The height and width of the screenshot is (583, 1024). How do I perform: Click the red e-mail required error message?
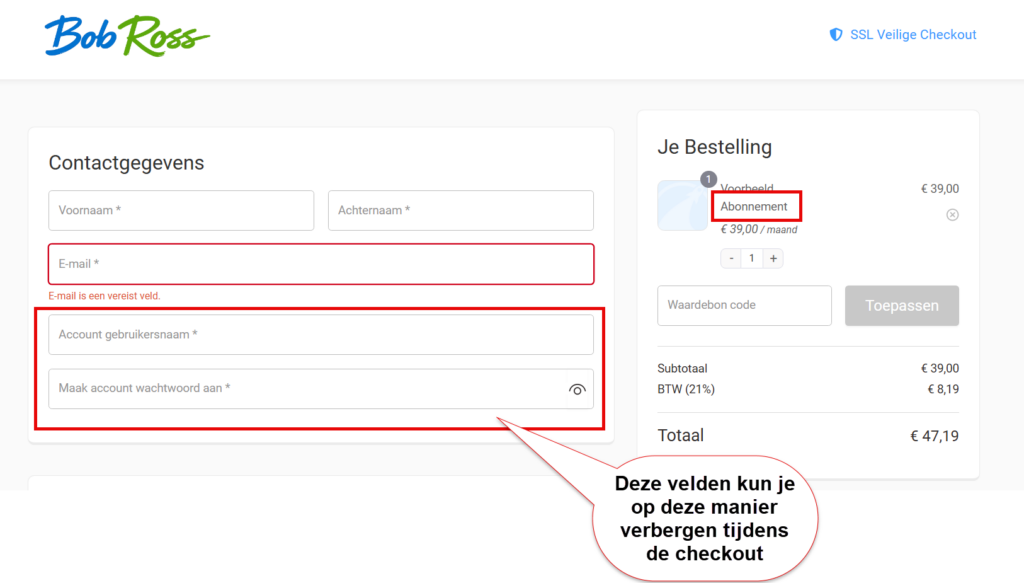104,296
